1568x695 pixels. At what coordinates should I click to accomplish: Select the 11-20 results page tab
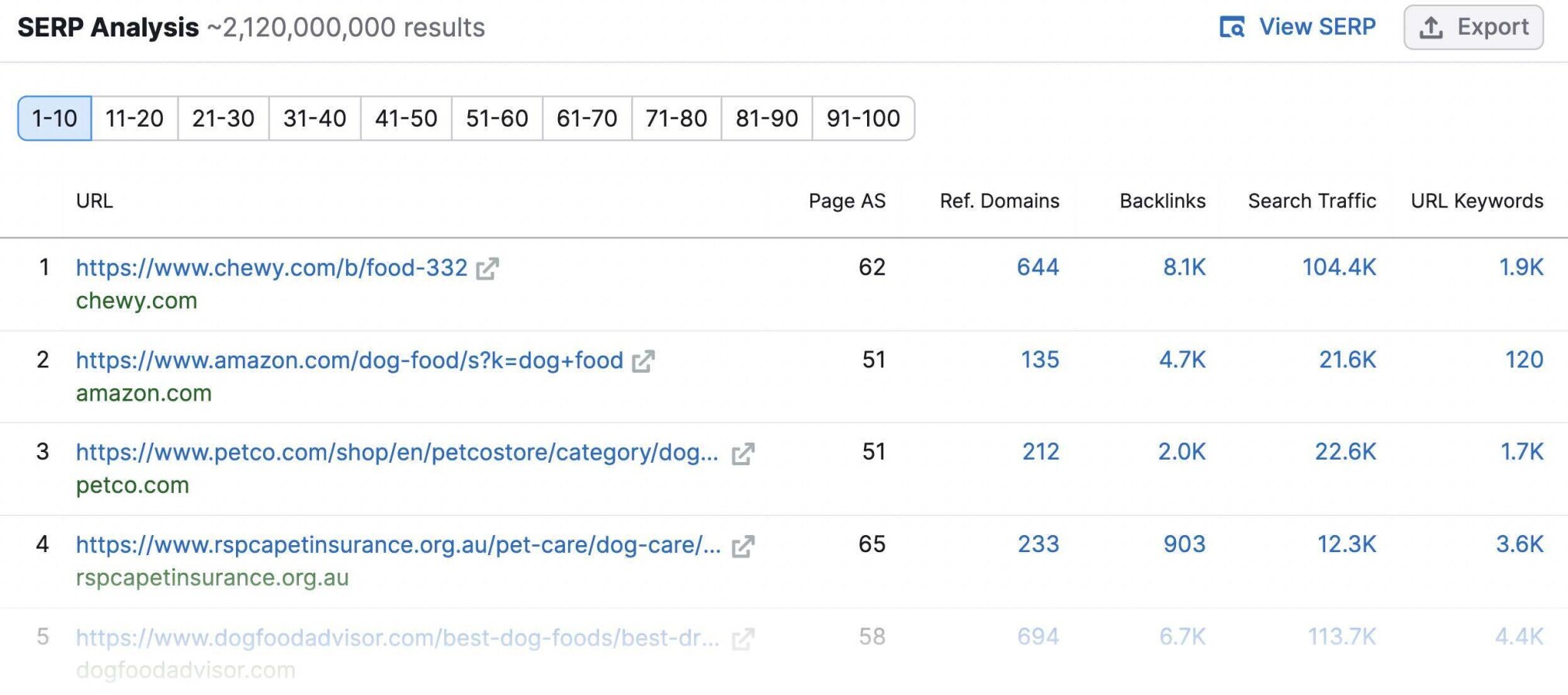click(x=134, y=118)
